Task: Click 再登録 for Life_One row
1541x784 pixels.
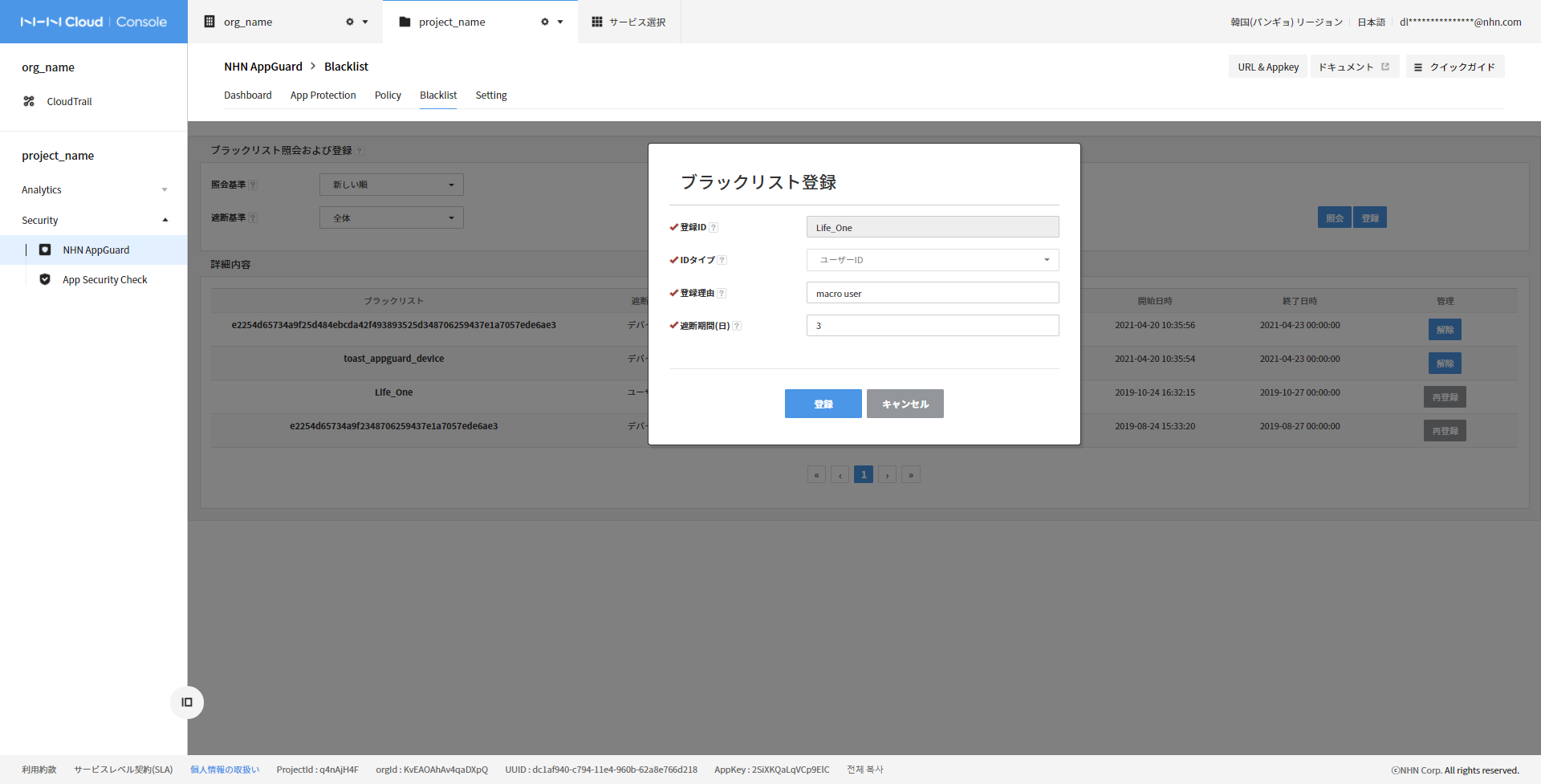Action: click(x=1445, y=397)
